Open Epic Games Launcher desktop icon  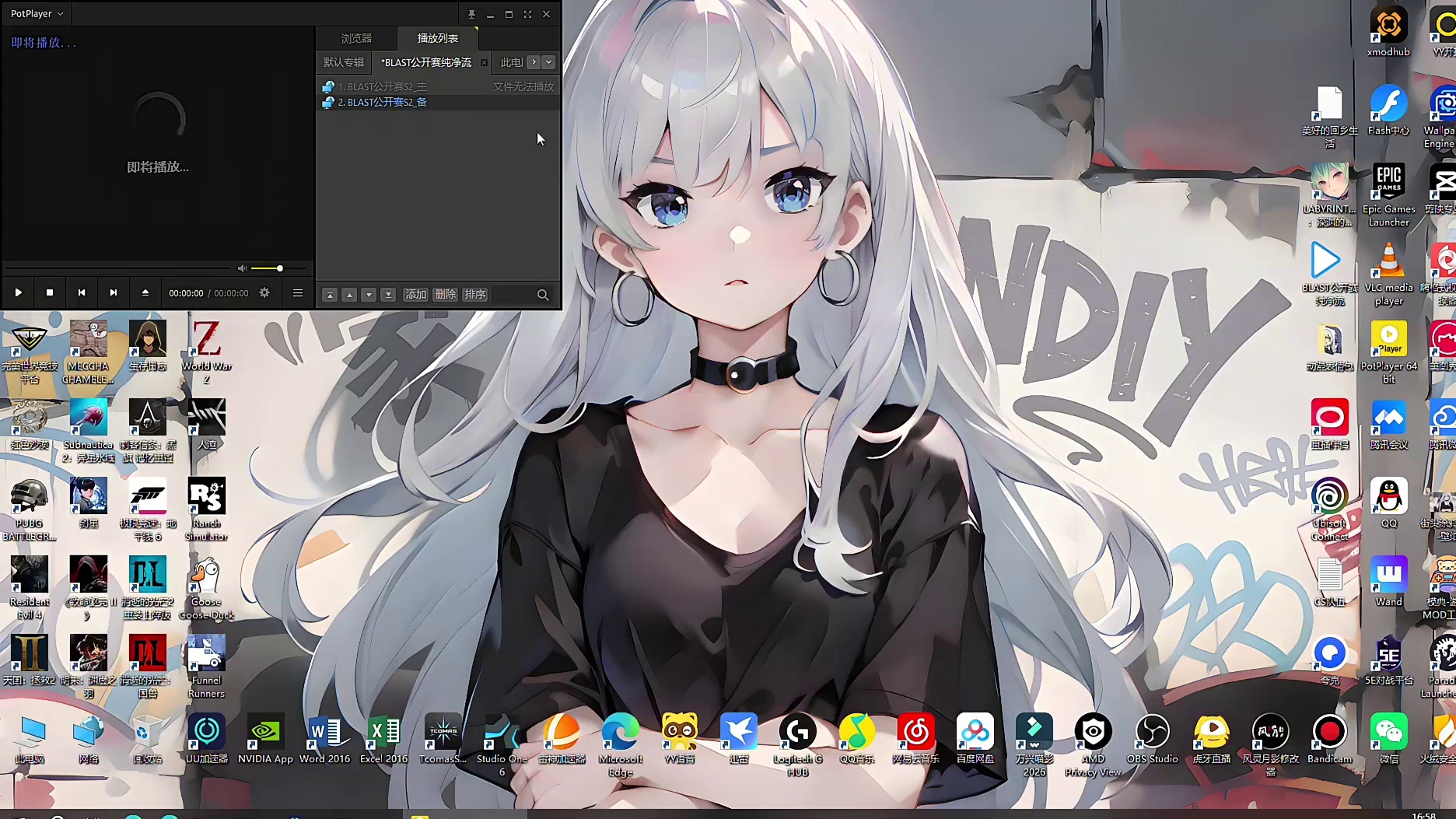pos(1388,195)
